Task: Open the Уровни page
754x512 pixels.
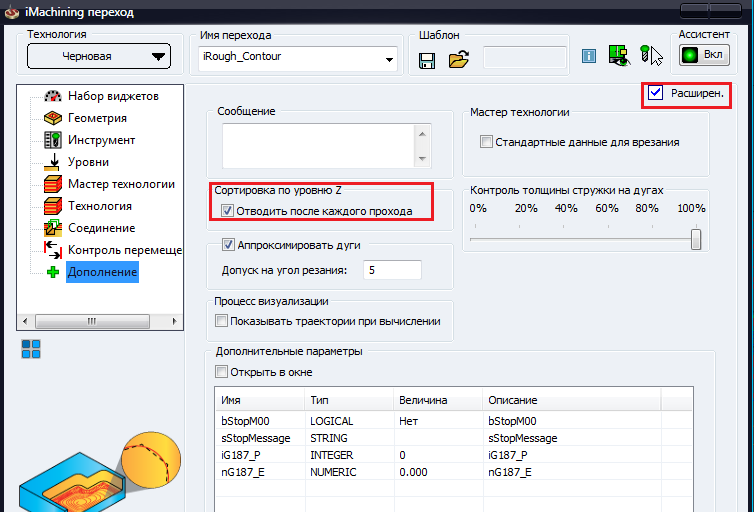Action: (88, 162)
